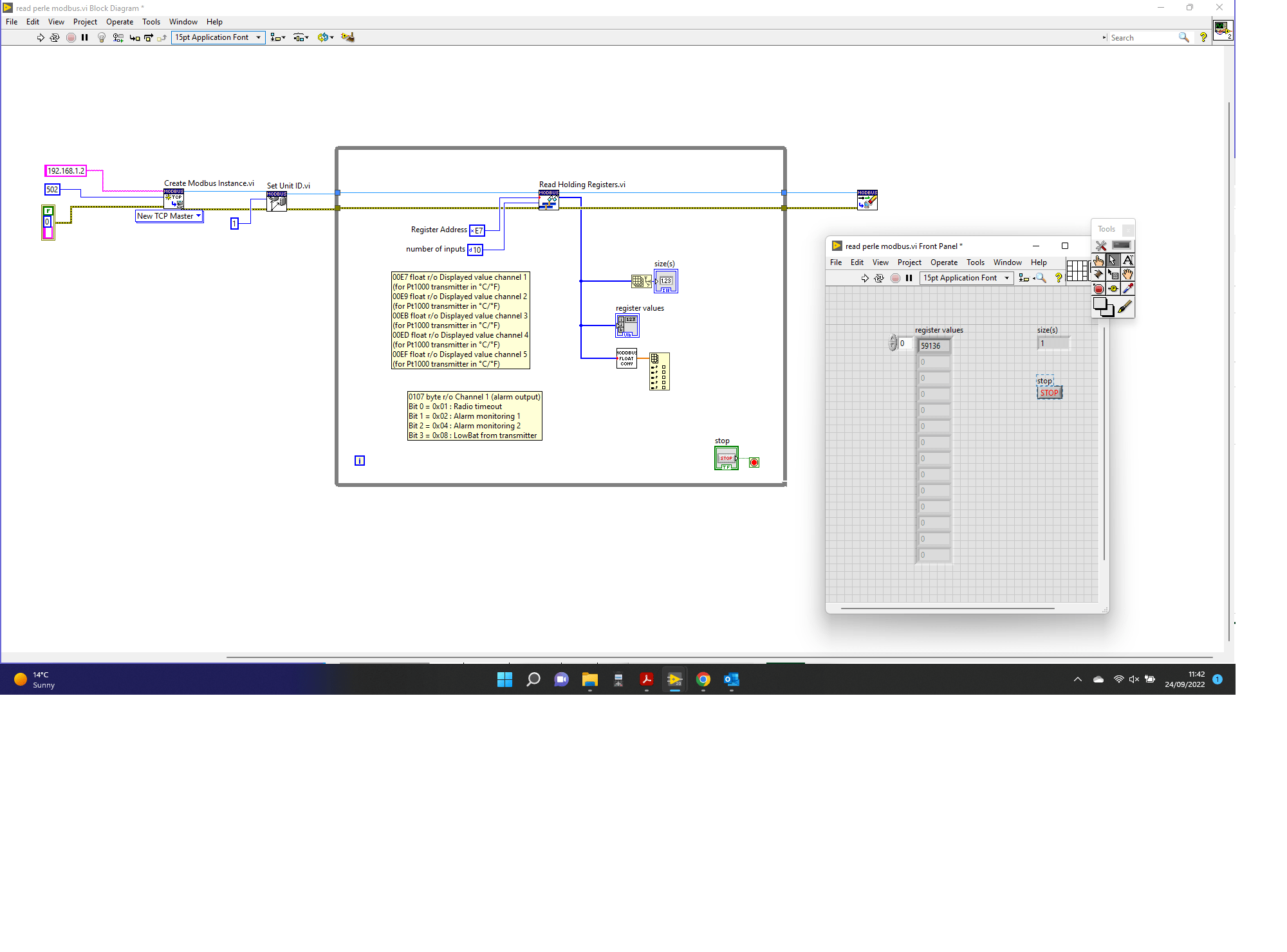The width and height of the screenshot is (1287, 952).
Task: Select the Set Color paintbrush tool
Action: point(1125,307)
